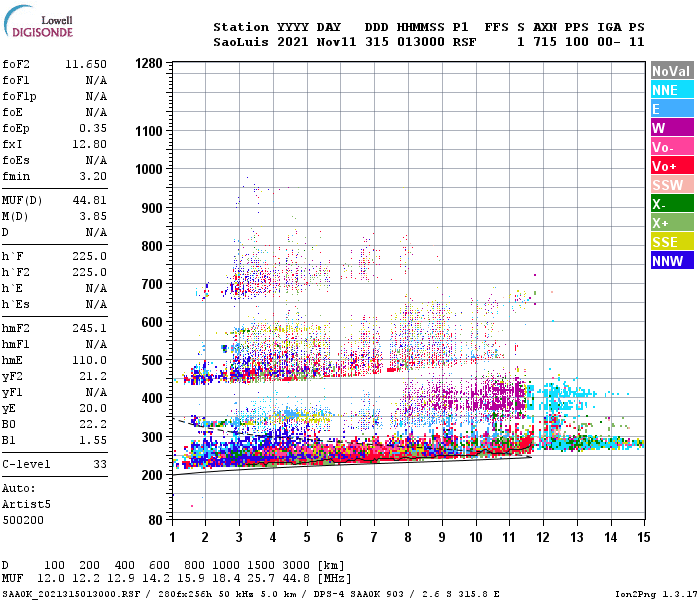Click the foEp value 0.35
The image size is (700, 600).
point(93,128)
